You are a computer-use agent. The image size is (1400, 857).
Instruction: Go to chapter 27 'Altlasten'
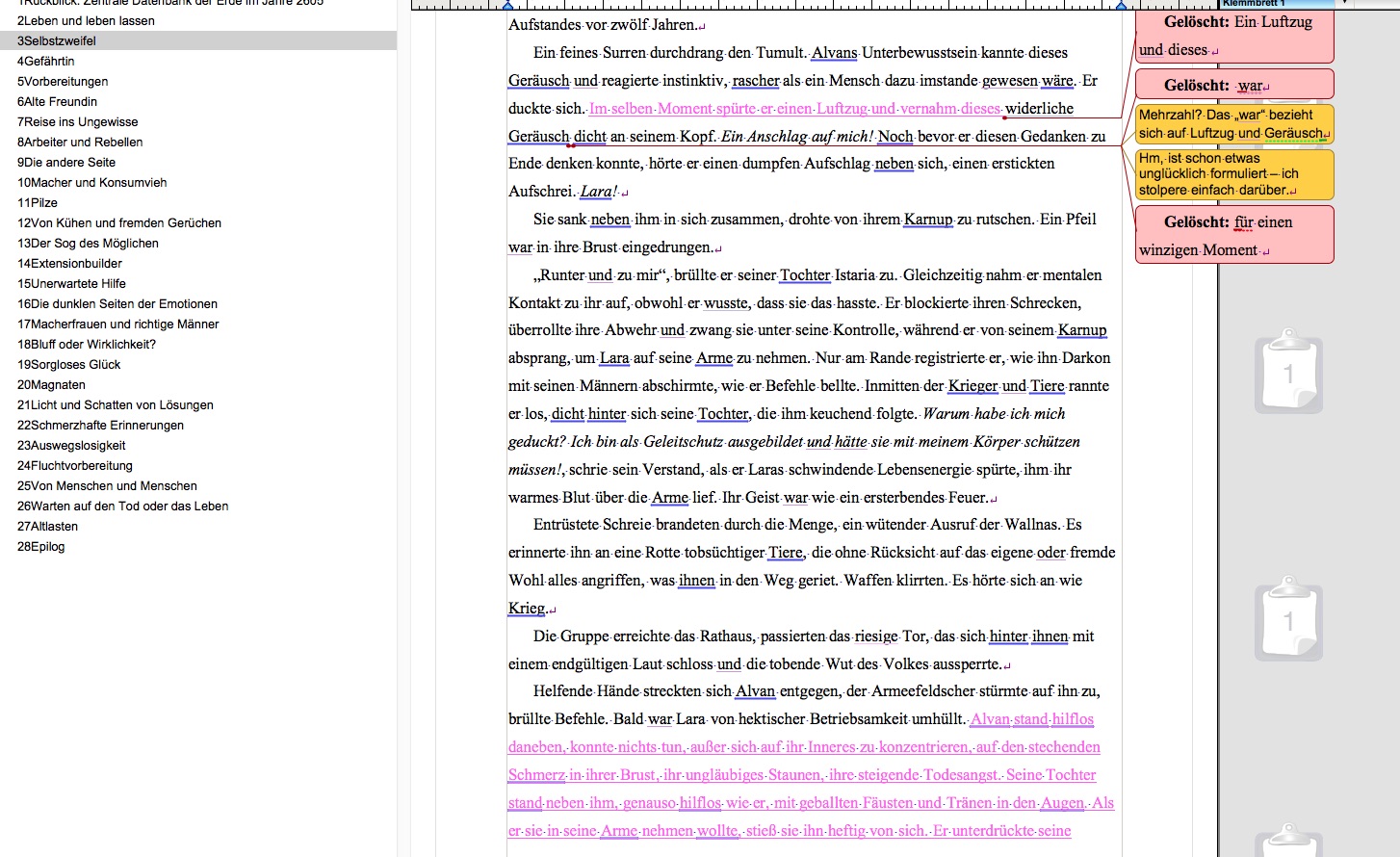(197, 526)
